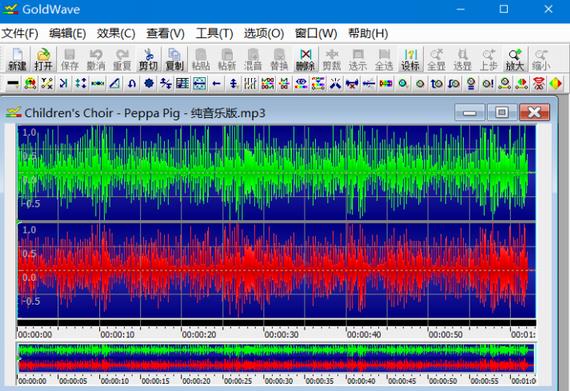Click the 粘贴 (Paste) toolbar button

(x=201, y=59)
